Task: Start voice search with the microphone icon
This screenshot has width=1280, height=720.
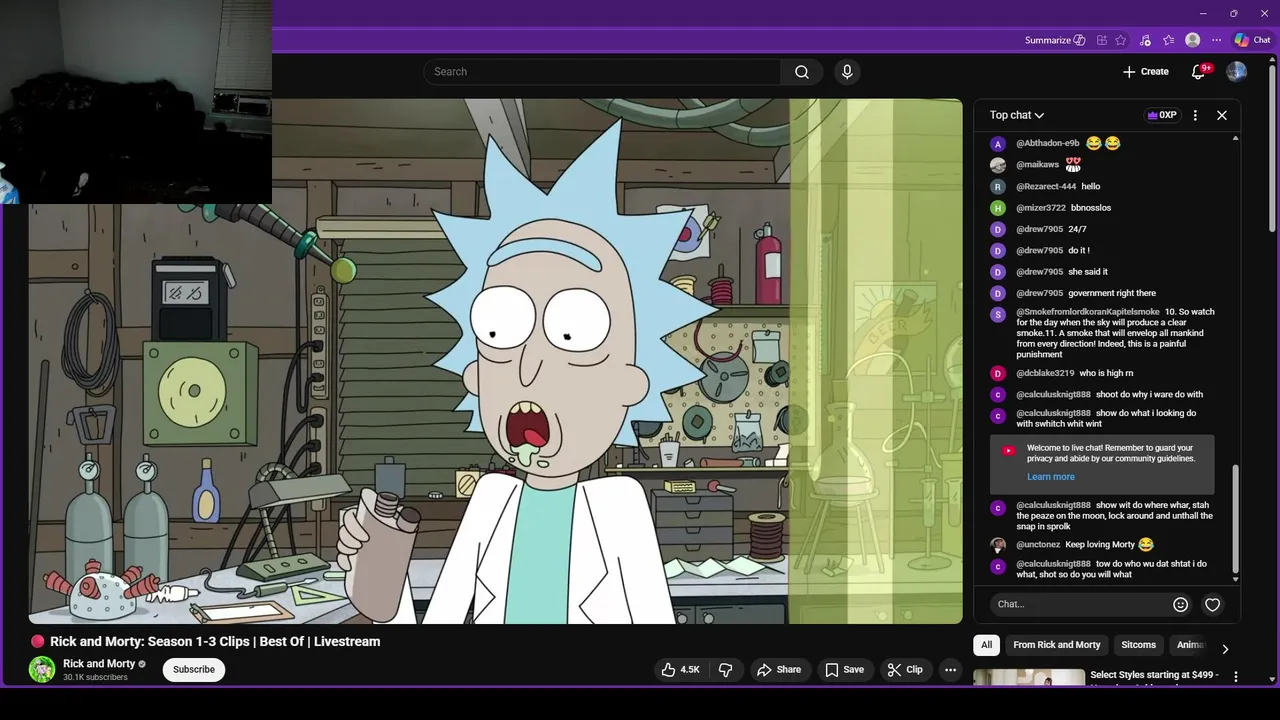Action: pyautogui.click(x=847, y=72)
